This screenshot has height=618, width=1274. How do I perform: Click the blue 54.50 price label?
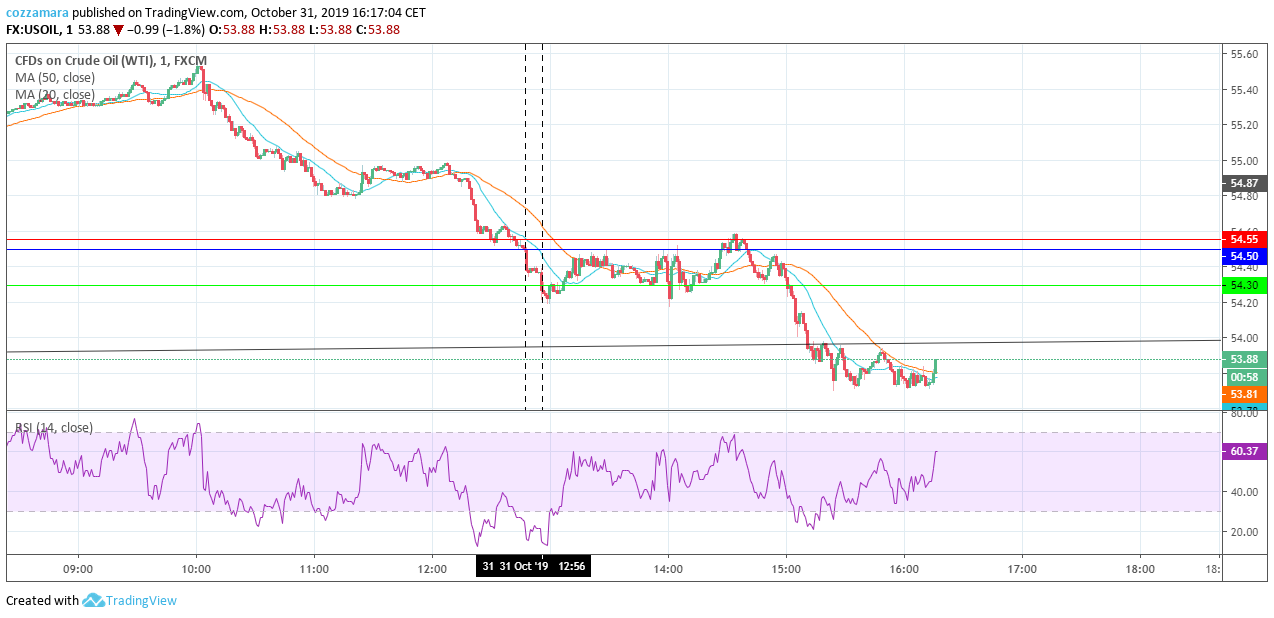coord(1245,257)
